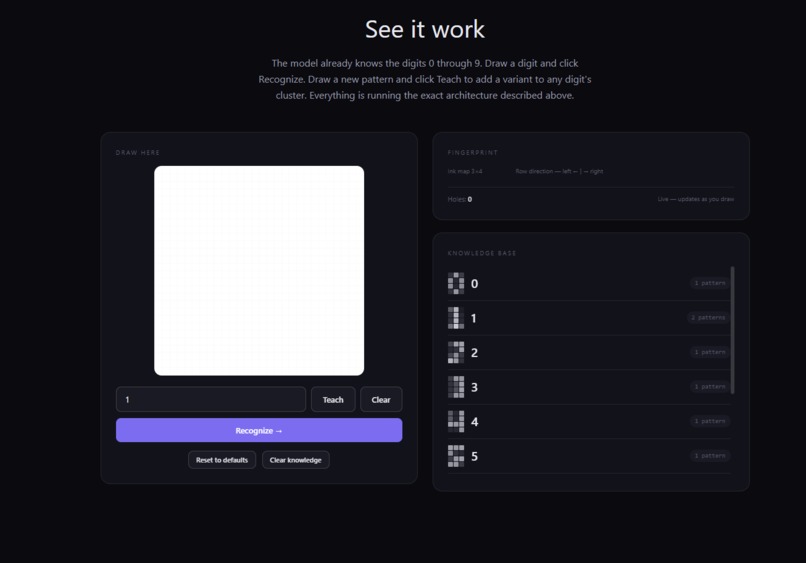Image resolution: width=806 pixels, height=563 pixels.
Task: Select the digit 5 pattern thumbnail
Action: 456,456
